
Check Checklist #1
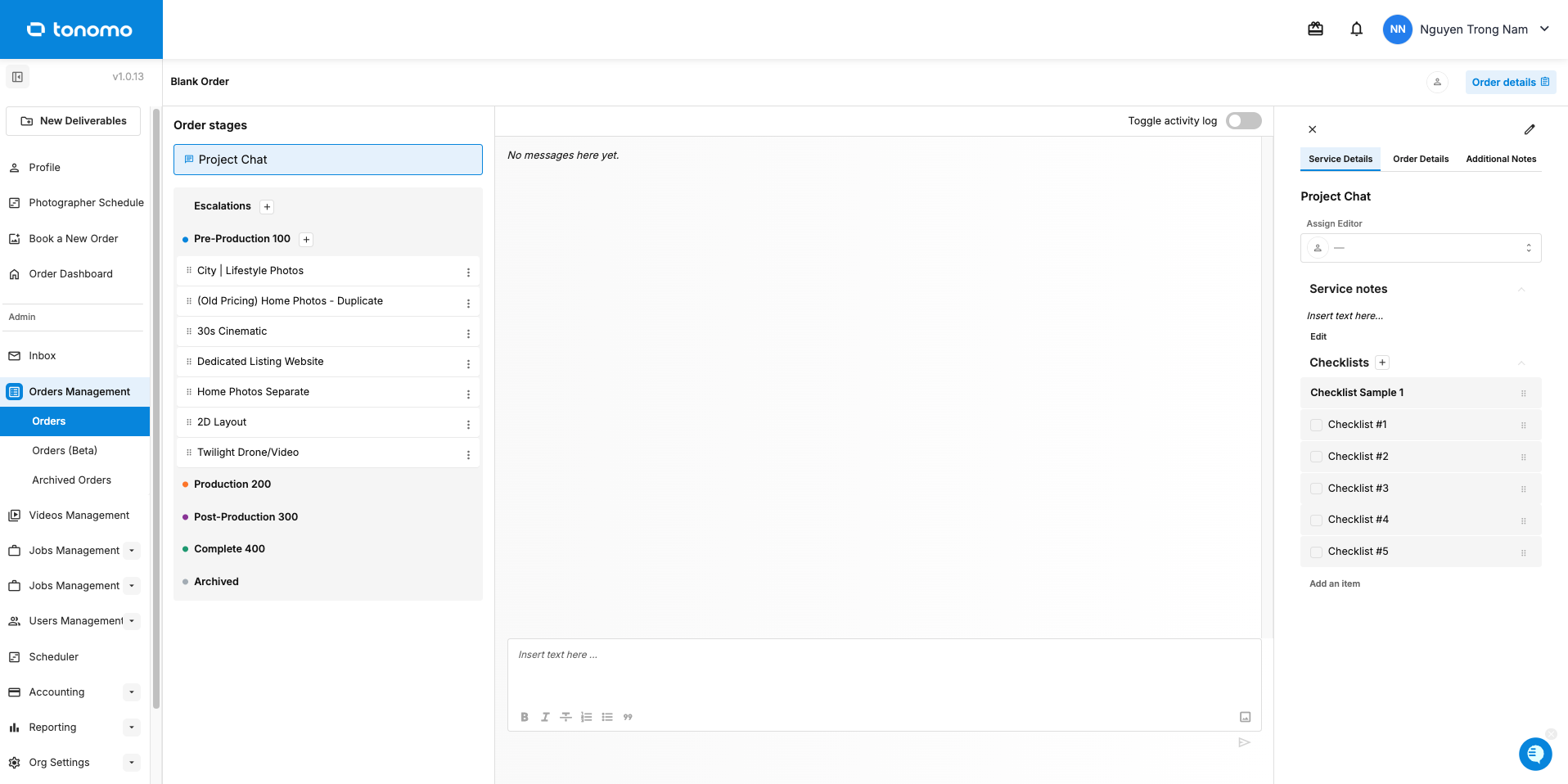tap(1316, 425)
